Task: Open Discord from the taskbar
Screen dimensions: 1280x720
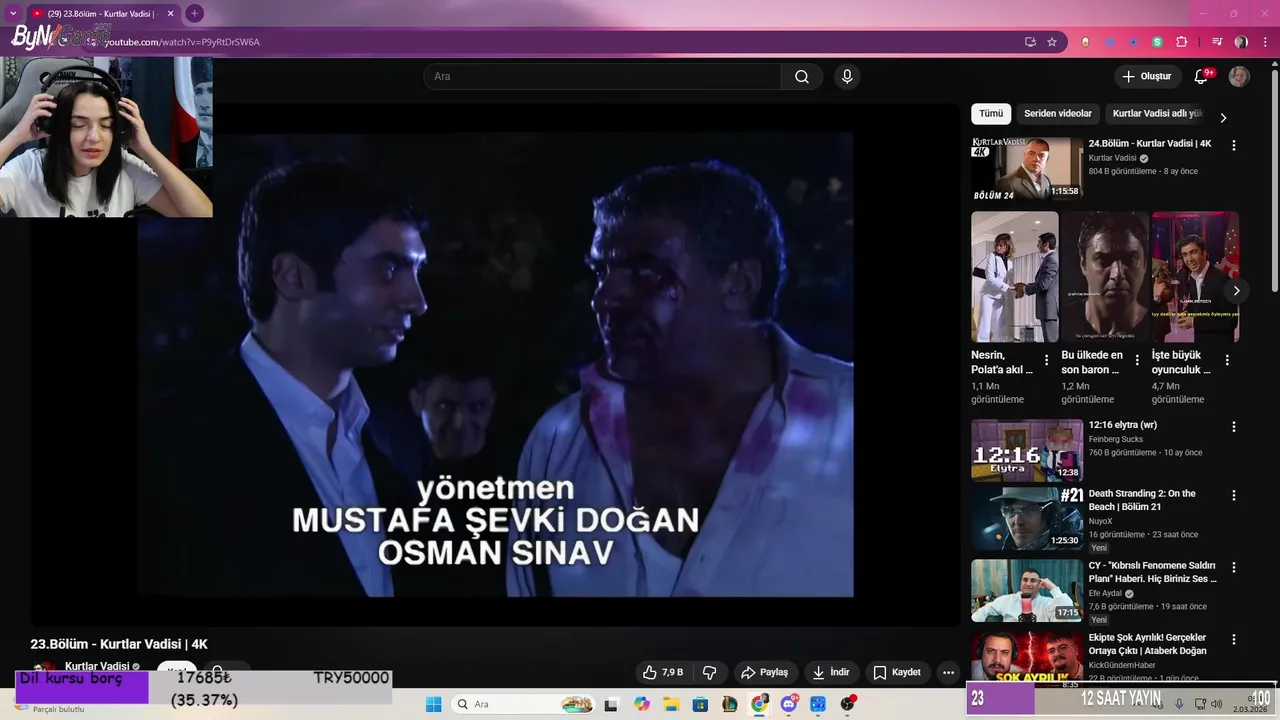Action: pos(789,704)
